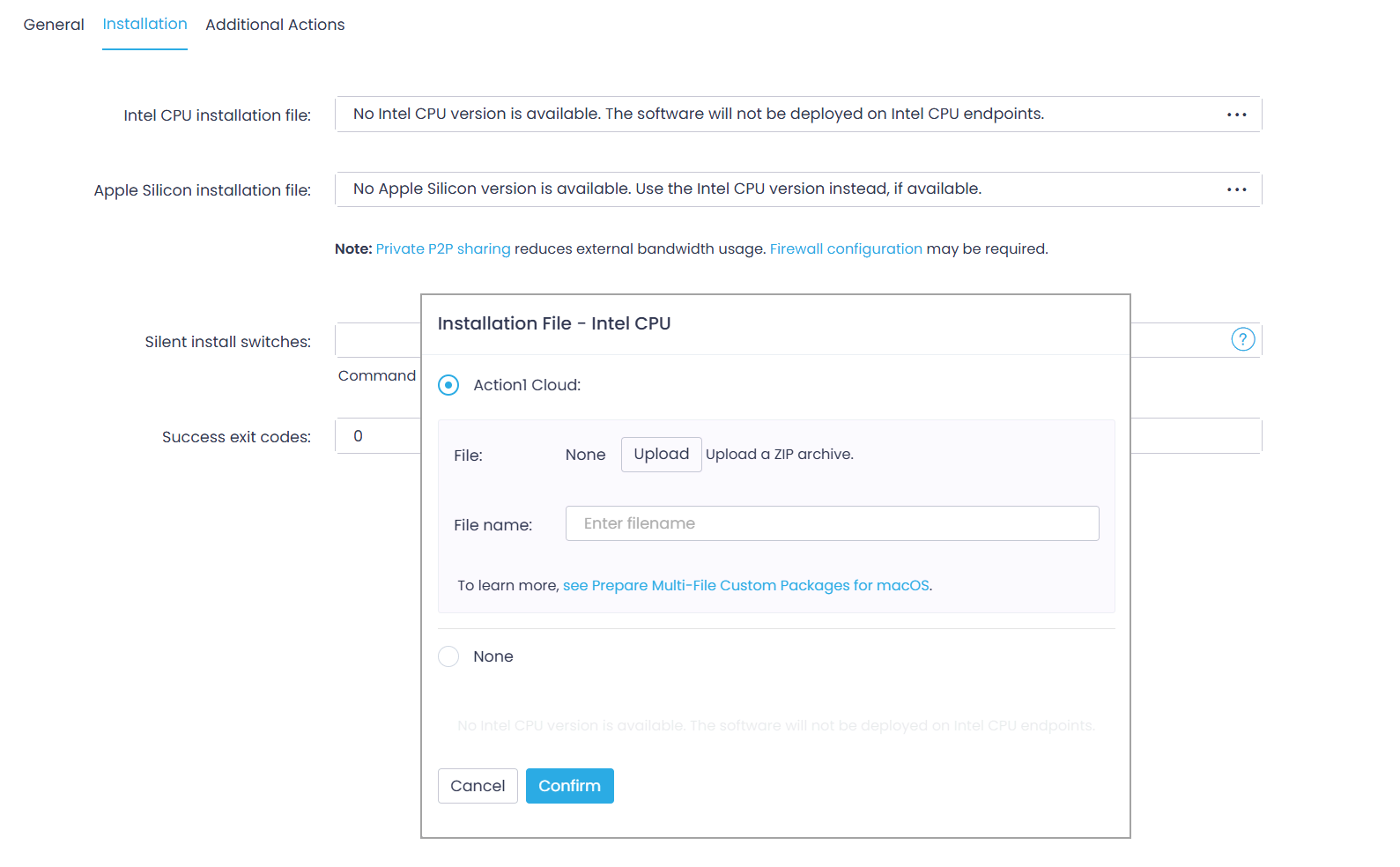The width and height of the screenshot is (1400, 867).
Task: Click the Silent install switches field
Action: point(379,340)
